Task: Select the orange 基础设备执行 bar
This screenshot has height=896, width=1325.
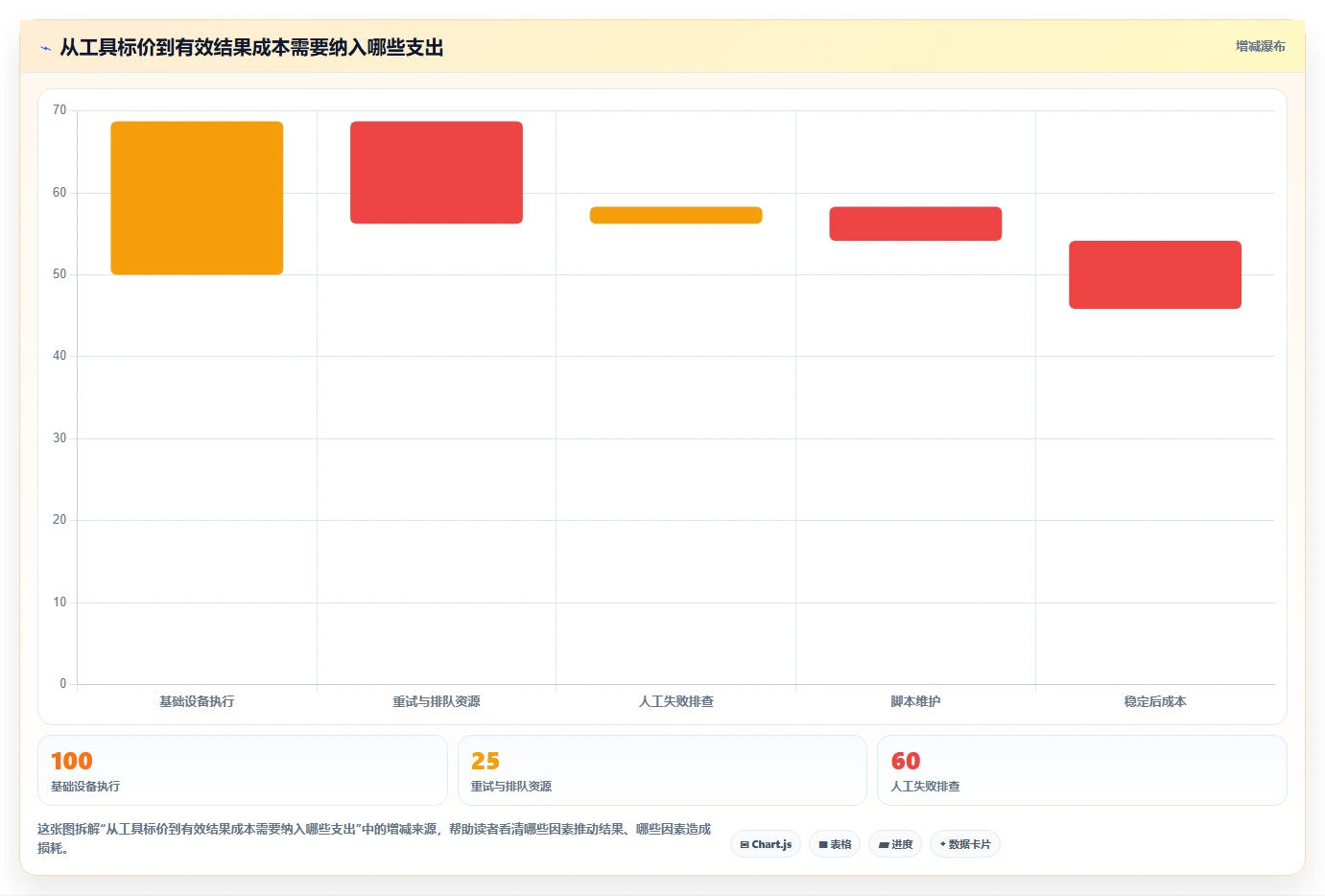Action: pyautogui.click(x=197, y=198)
